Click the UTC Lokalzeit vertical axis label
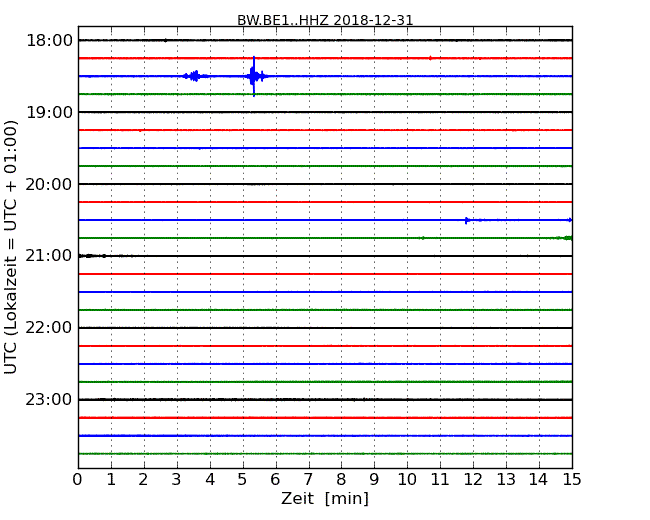 (11, 247)
